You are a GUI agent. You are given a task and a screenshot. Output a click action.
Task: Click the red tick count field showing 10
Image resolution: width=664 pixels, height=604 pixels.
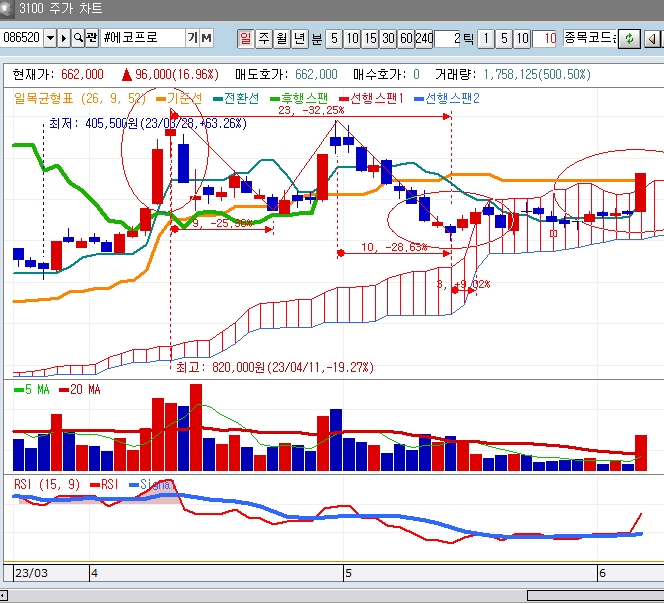pos(546,38)
